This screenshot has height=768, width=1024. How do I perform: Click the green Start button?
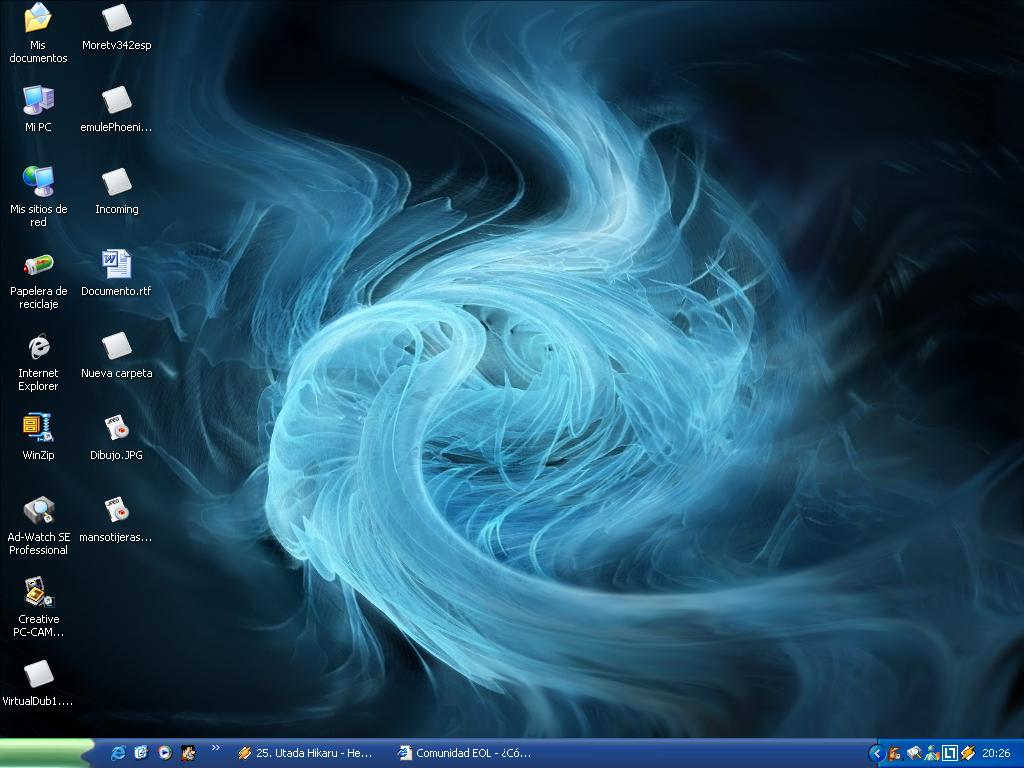(46, 753)
